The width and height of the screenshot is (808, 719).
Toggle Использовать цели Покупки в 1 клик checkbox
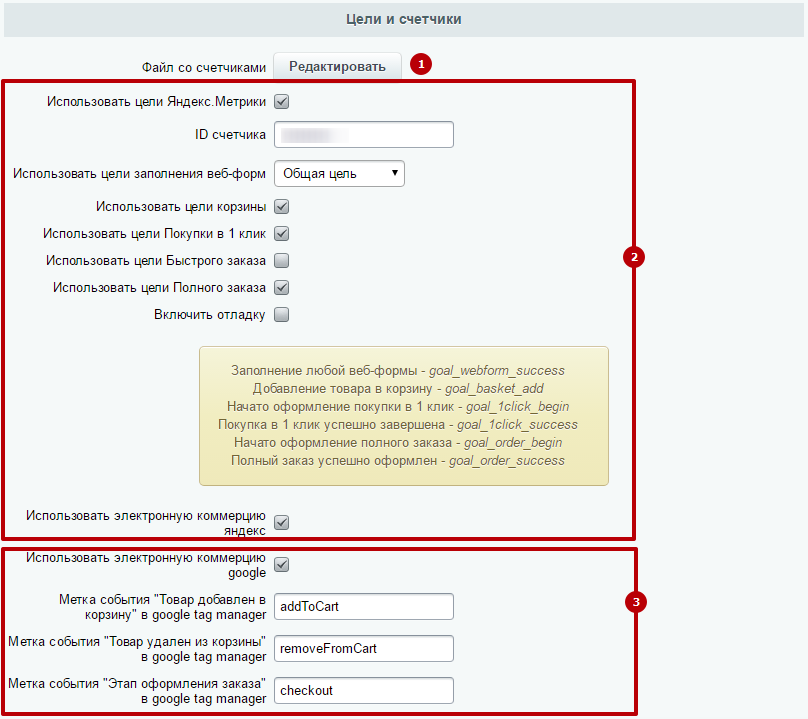pos(281,233)
